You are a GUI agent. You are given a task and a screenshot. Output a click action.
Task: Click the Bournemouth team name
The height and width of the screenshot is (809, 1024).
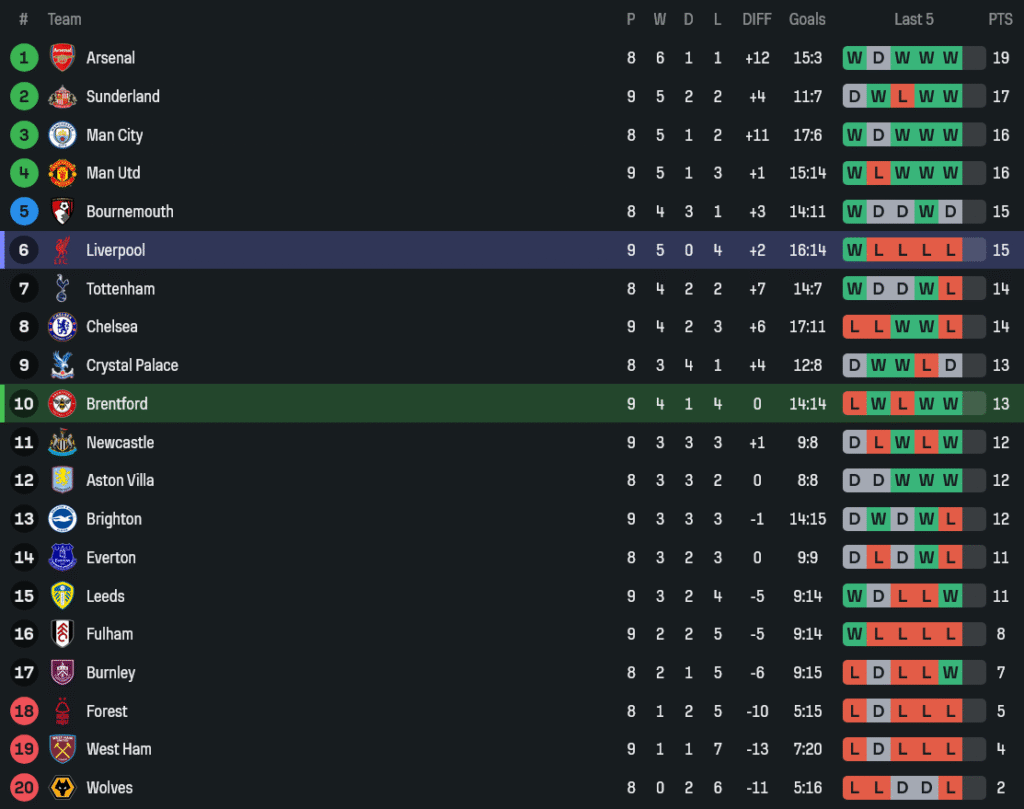[130, 212]
